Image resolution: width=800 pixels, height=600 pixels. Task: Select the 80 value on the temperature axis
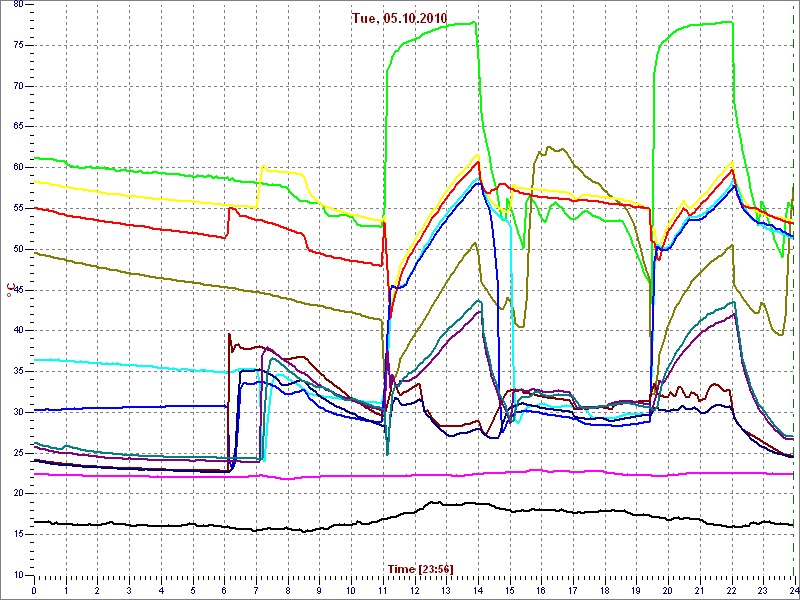(18, 5)
